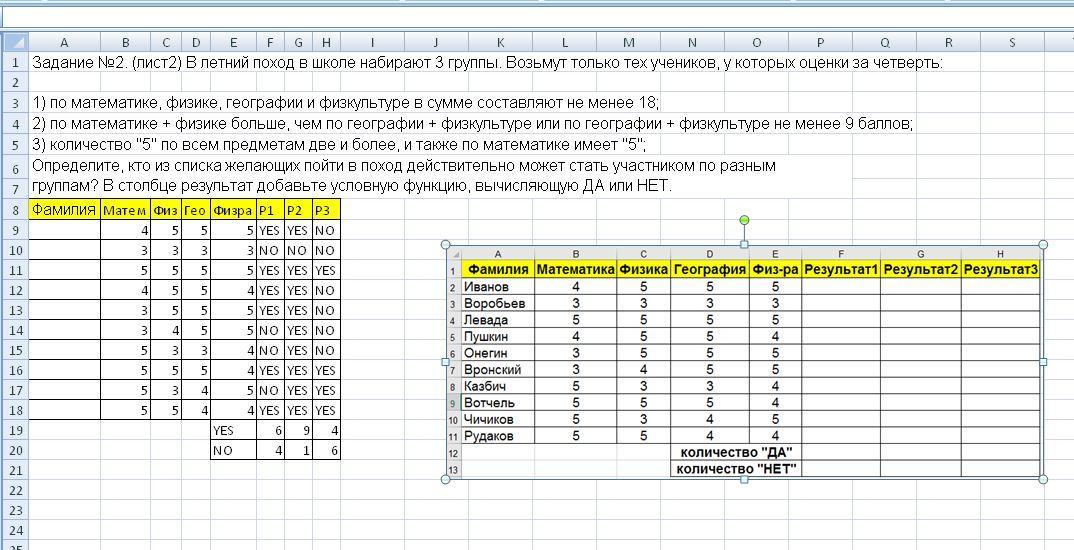
Task: Click the 'Результат3' header cell
Action: 1001,269
